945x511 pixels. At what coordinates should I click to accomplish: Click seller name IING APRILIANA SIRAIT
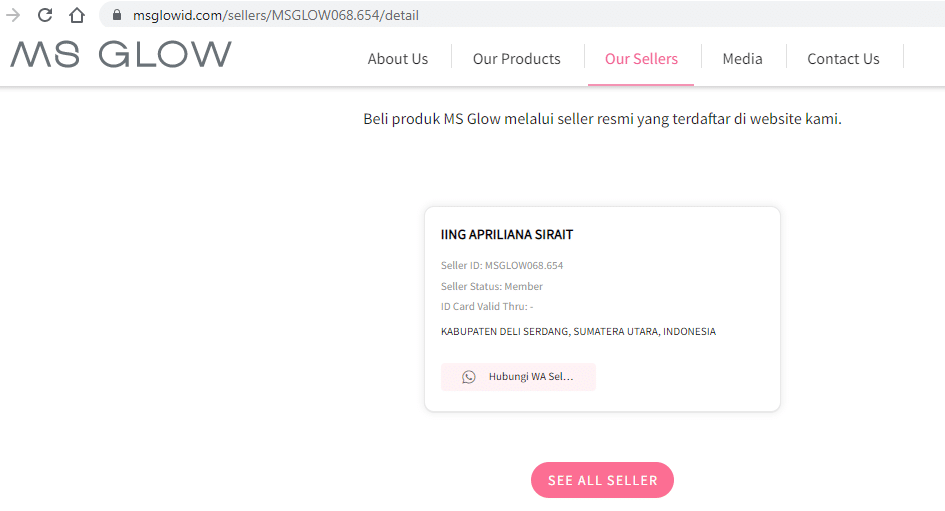[x=506, y=235]
